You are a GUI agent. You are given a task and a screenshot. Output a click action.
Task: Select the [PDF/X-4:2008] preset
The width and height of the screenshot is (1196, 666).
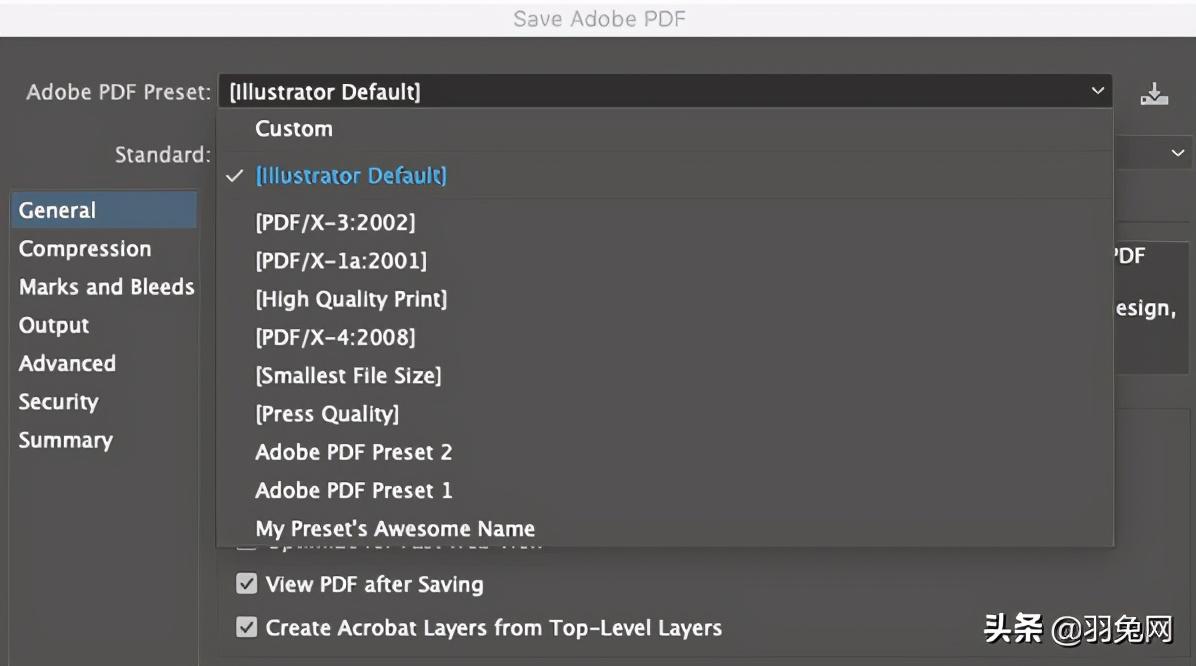(x=335, y=338)
